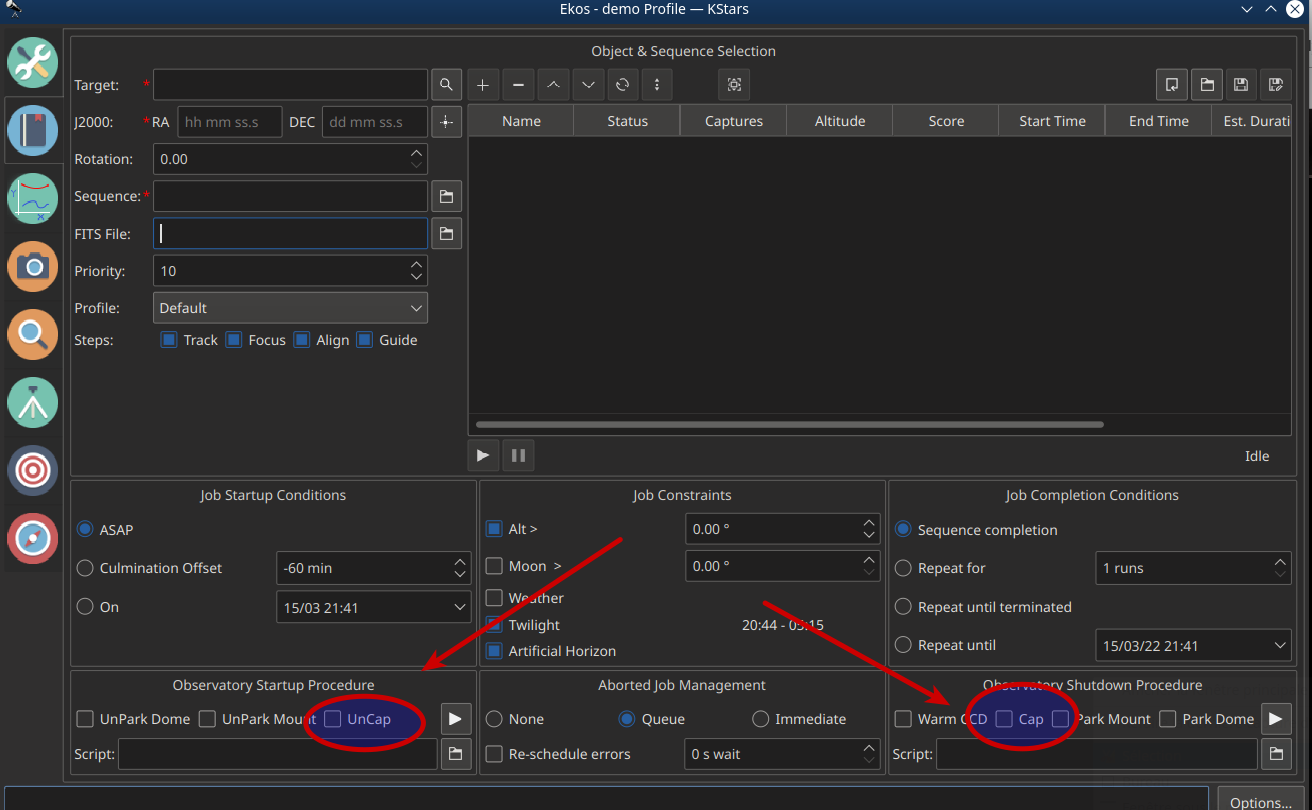Open the Guide module compass icon
1312x810 pixels.
[33, 538]
